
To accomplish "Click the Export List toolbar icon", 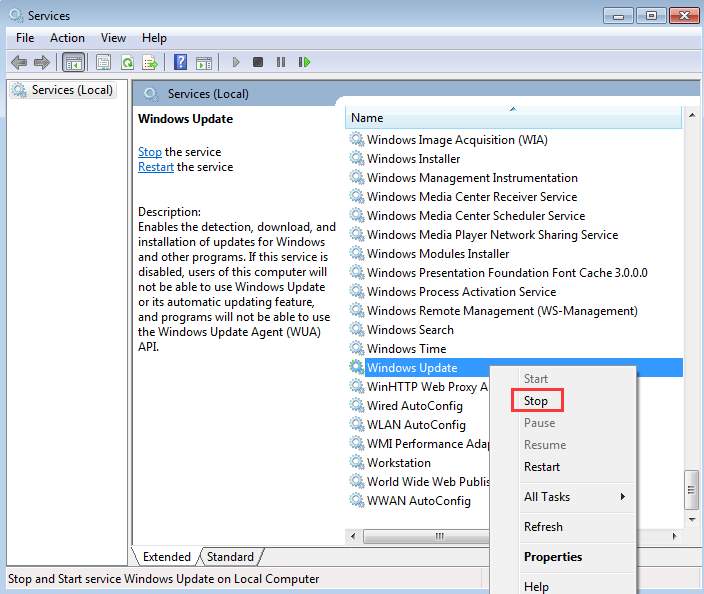I will point(150,62).
